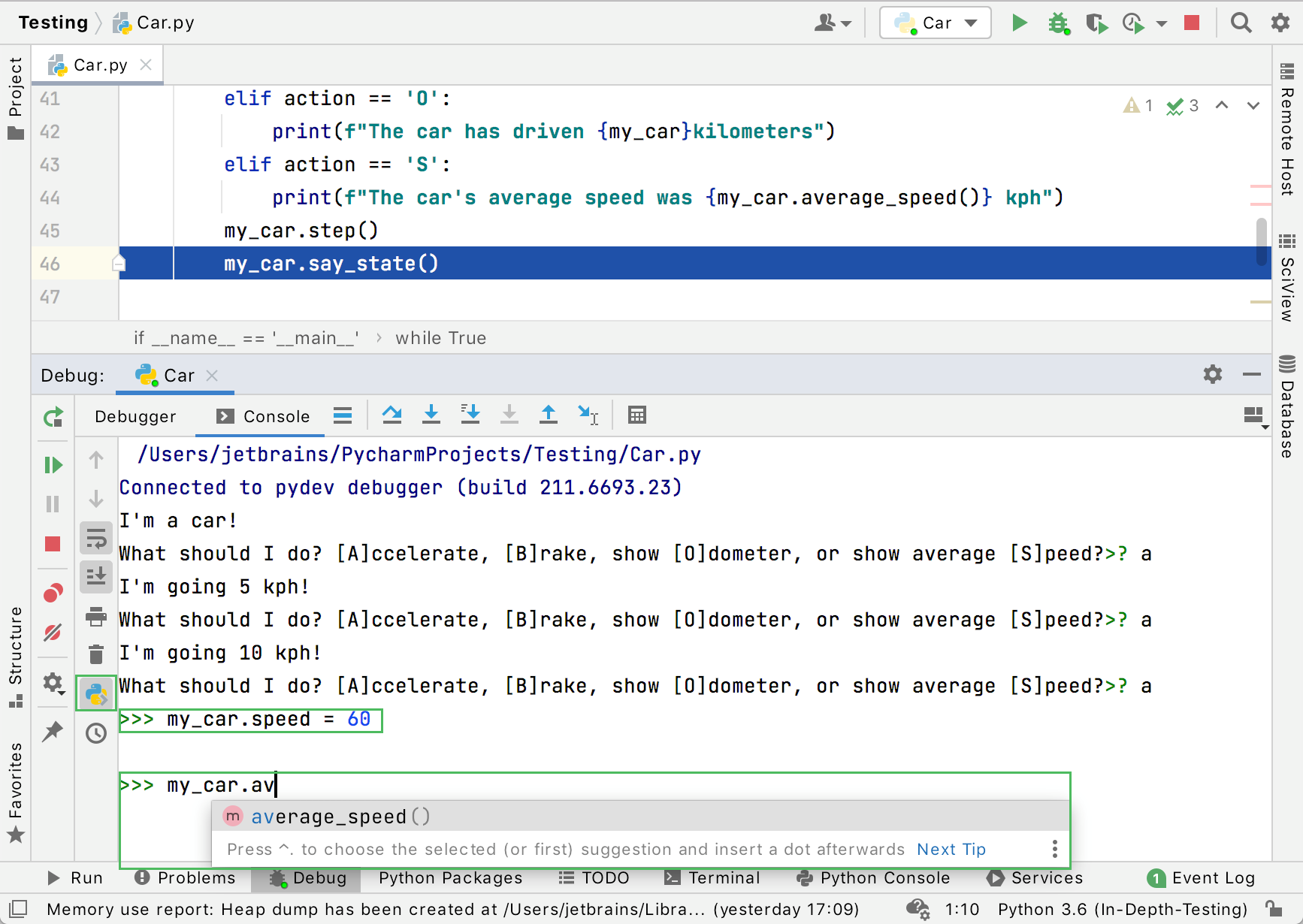This screenshot has height=924, width=1303.
Task: Rerun the Car debug session
Action: (53, 418)
